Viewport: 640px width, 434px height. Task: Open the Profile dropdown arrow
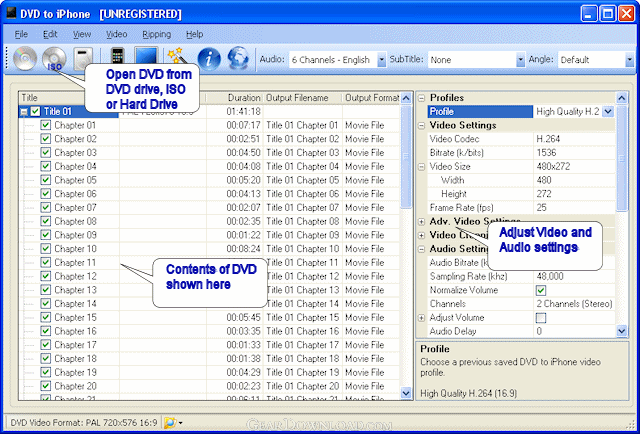[x=608, y=111]
